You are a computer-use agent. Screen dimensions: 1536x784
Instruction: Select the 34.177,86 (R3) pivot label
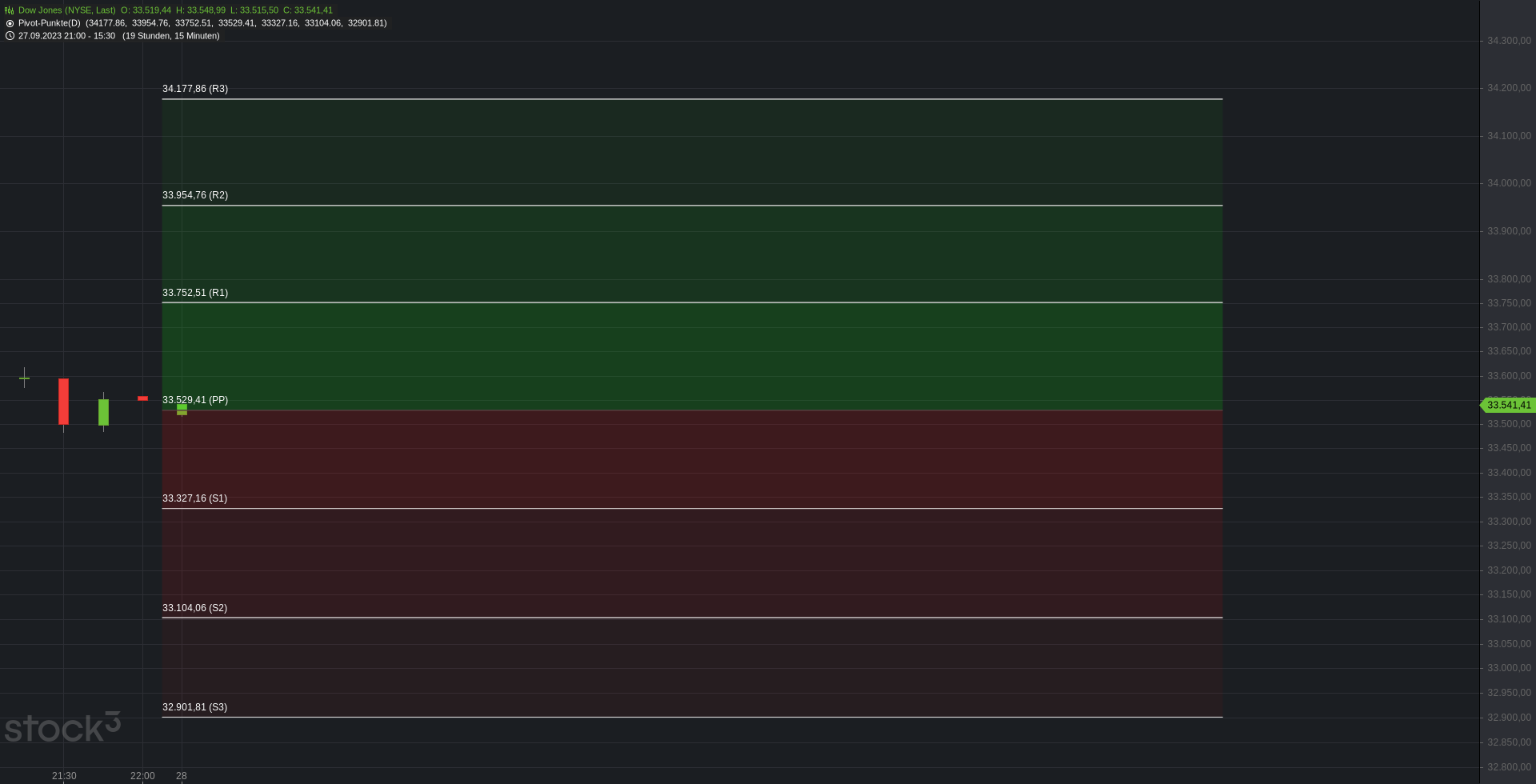195,89
